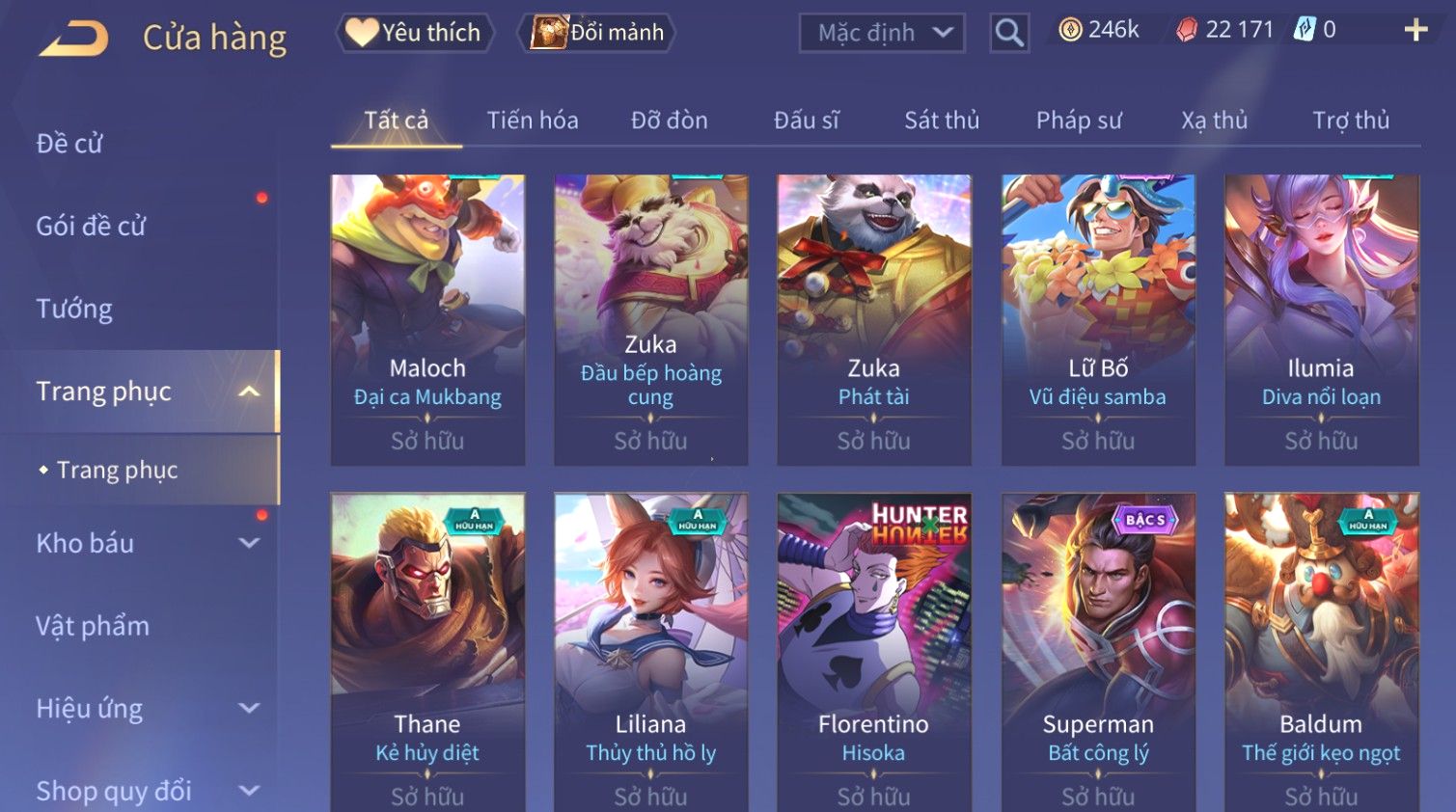
Task: Switch to the Pháp sư tab
Action: pos(1079,121)
